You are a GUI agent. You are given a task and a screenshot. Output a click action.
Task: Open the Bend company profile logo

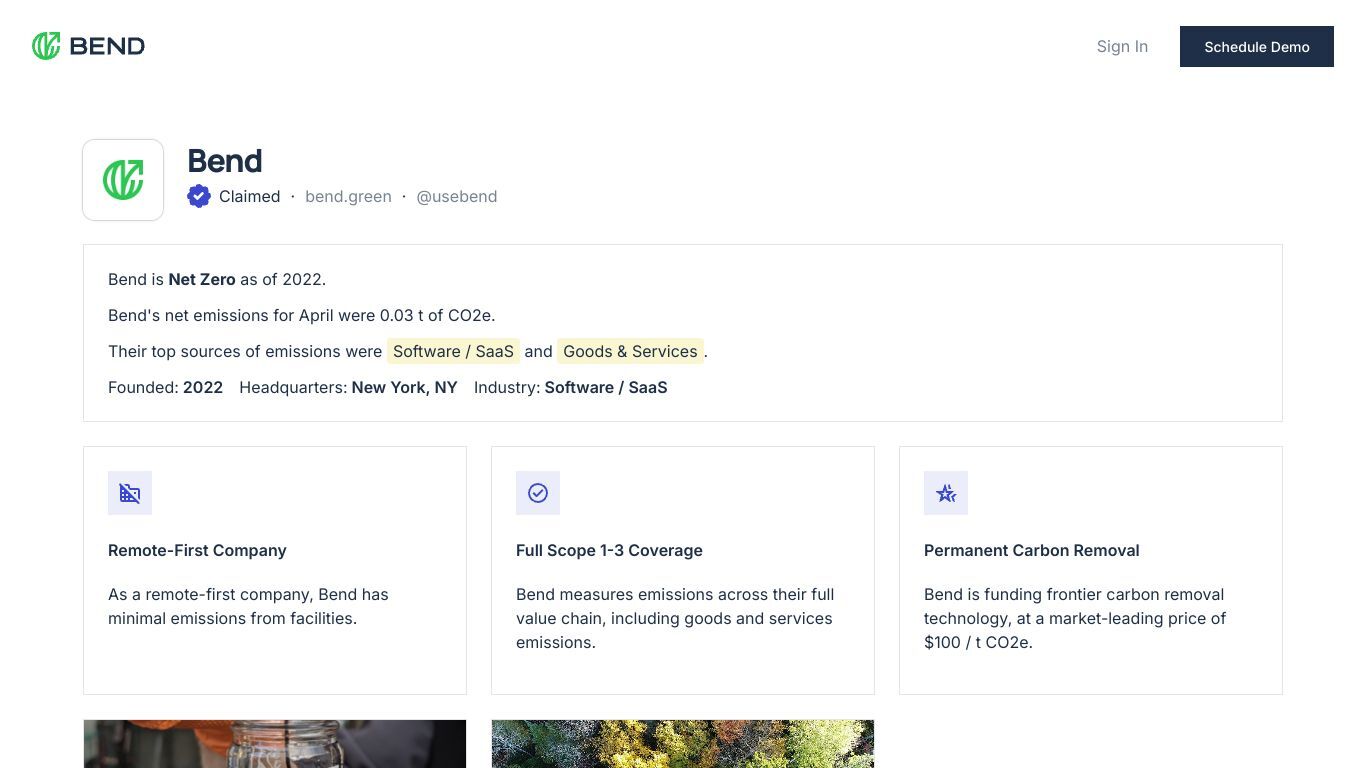click(x=123, y=180)
